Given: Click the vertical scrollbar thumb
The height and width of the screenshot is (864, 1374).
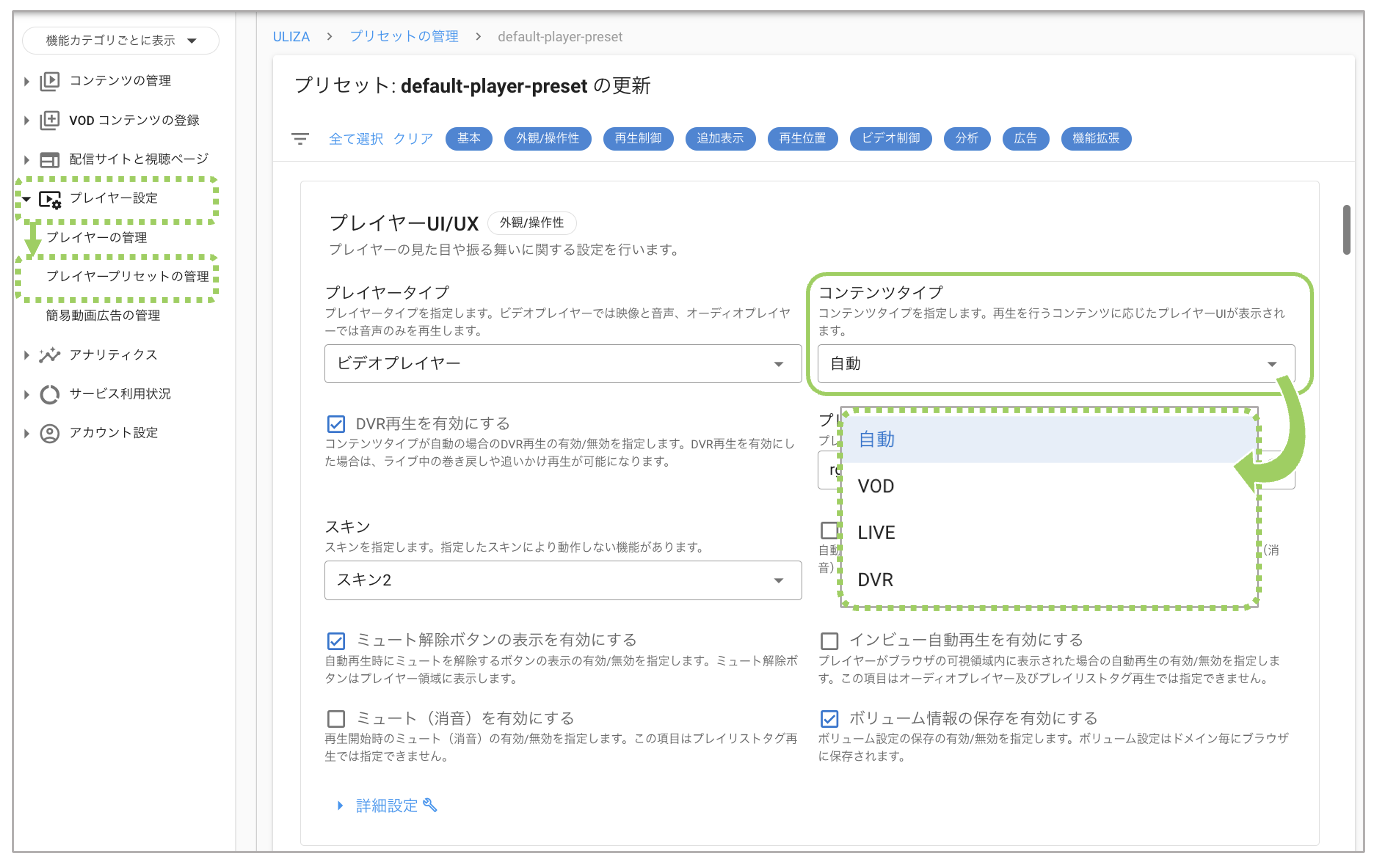Looking at the screenshot, I should click(1347, 230).
